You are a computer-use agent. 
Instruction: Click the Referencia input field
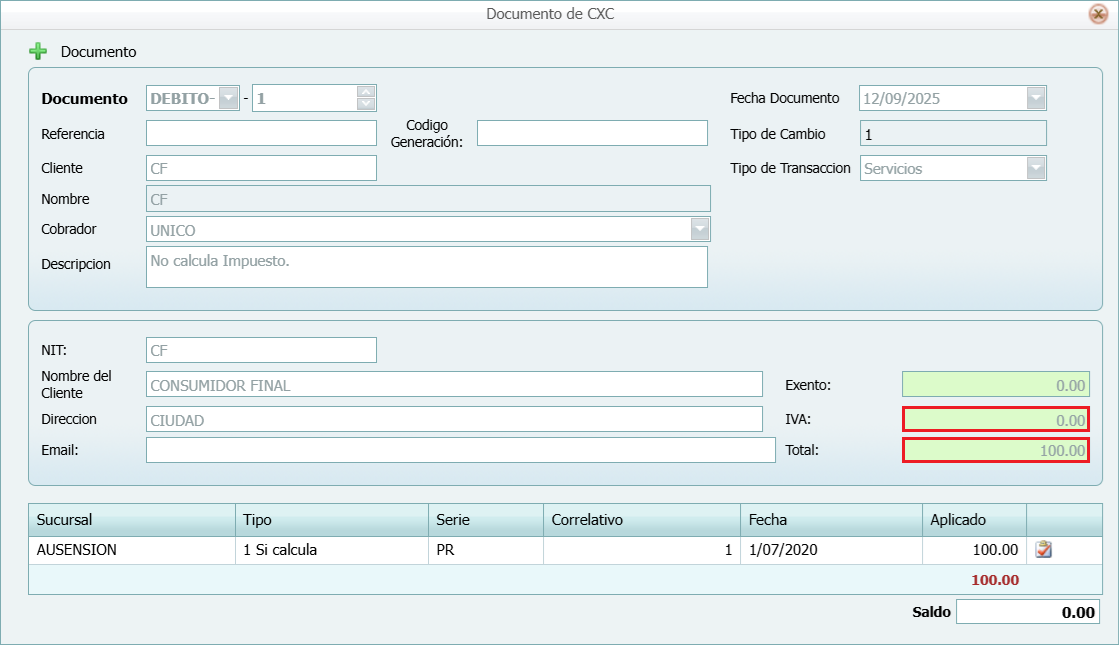(261, 133)
